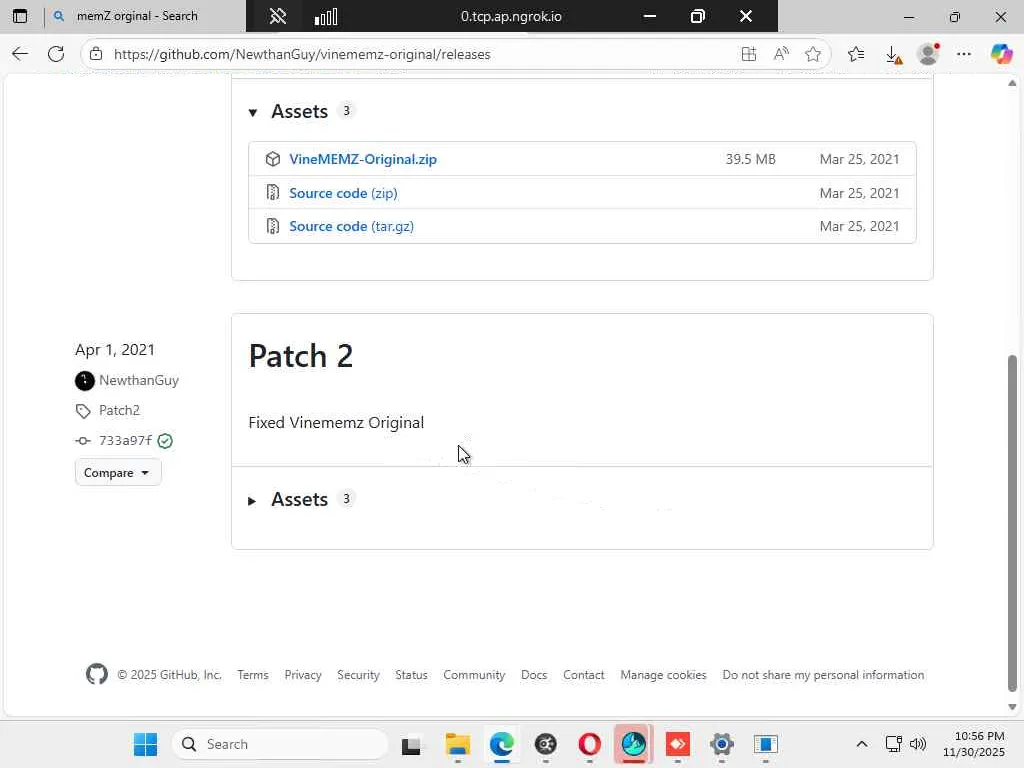Reload the GitHub releases page
This screenshot has height=768, width=1024.
(56, 54)
